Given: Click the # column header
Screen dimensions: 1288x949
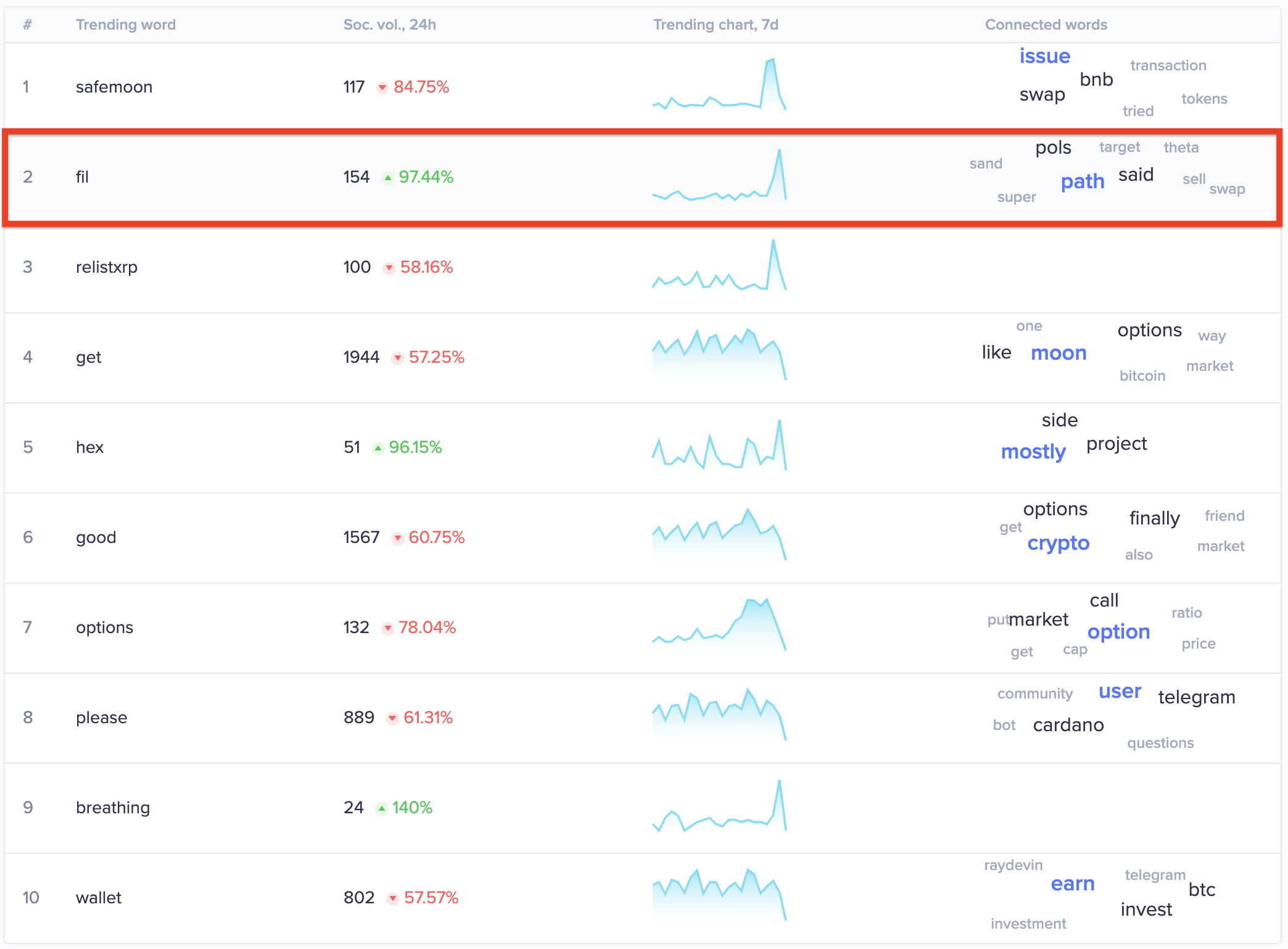Looking at the screenshot, I should point(27,25).
